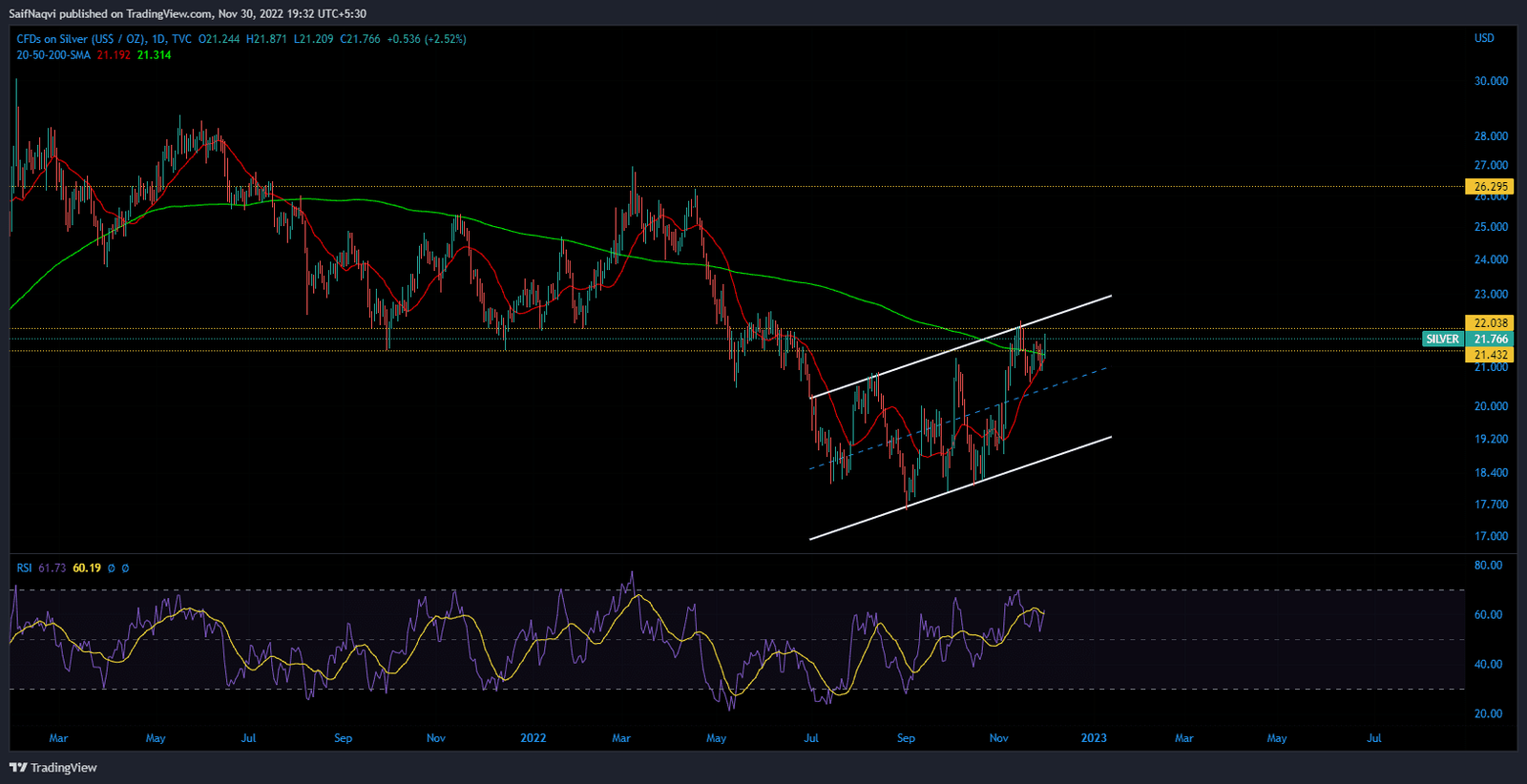The height and width of the screenshot is (784, 1527).
Task: Click the 28.000 price axis label
Action: click(x=1491, y=136)
